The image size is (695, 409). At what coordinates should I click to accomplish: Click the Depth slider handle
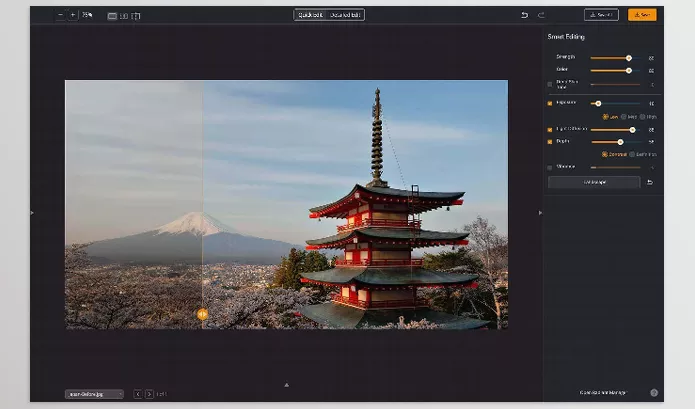tap(621, 142)
